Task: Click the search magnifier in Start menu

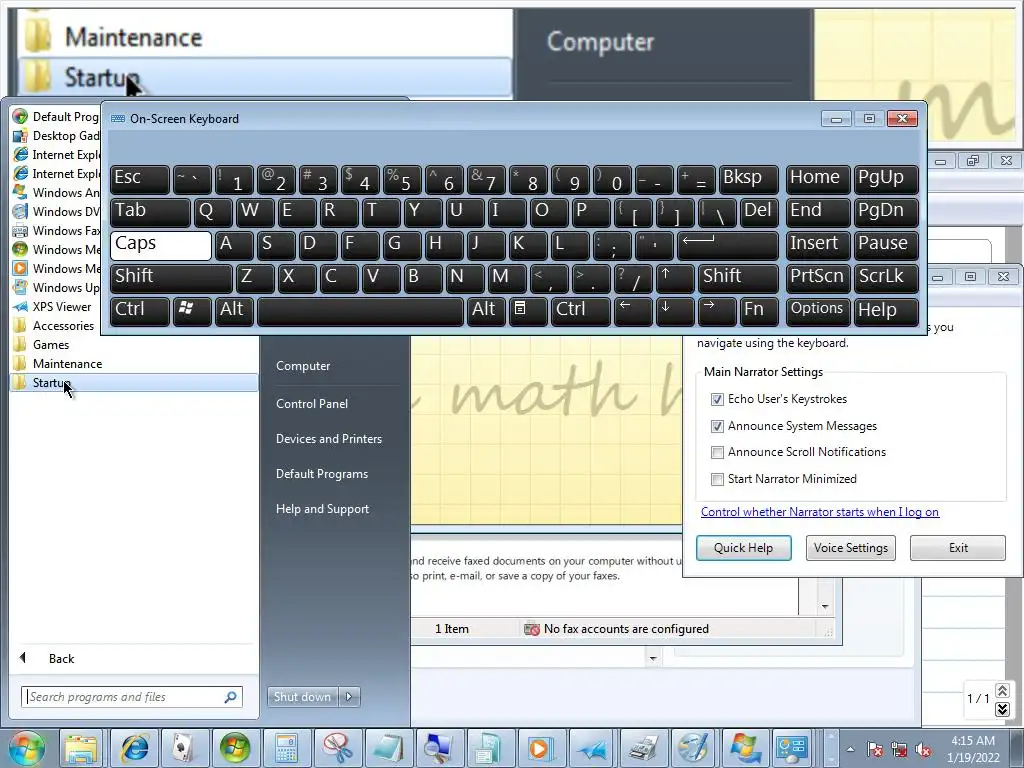Action: pos(231,697)
